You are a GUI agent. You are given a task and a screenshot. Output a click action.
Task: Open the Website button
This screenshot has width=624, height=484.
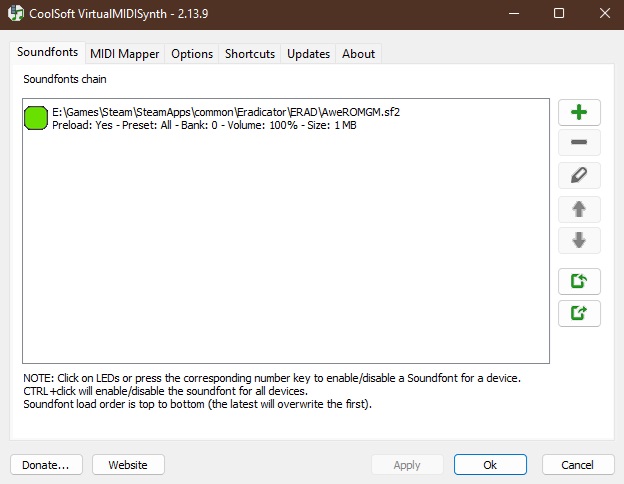pyautogui.click(x=128, y=464)
